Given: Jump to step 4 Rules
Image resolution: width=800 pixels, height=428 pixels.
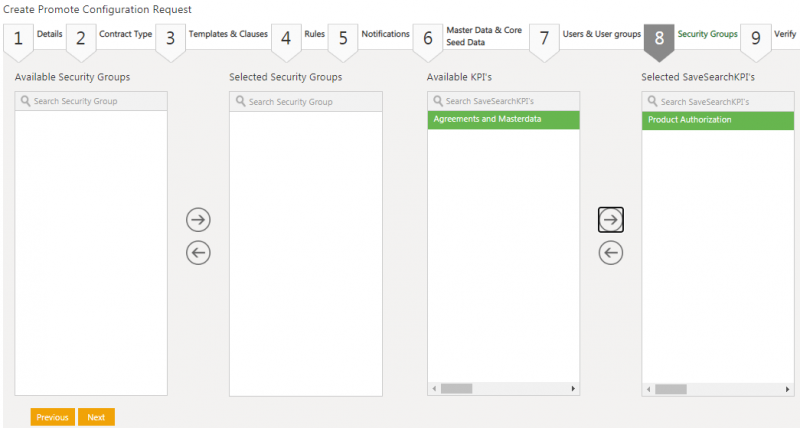Looking at the screenshot, I should coord(299,36).
